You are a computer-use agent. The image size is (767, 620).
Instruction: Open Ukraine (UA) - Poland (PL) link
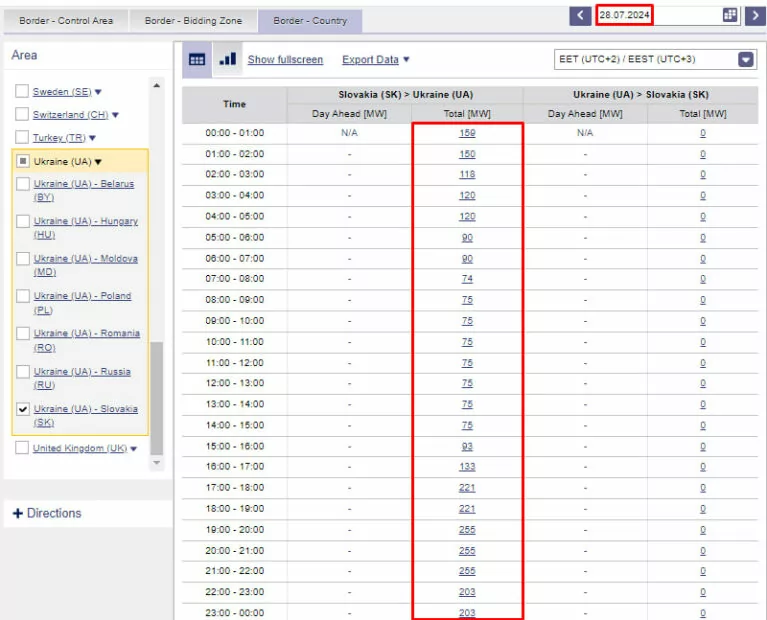[82, 302]
